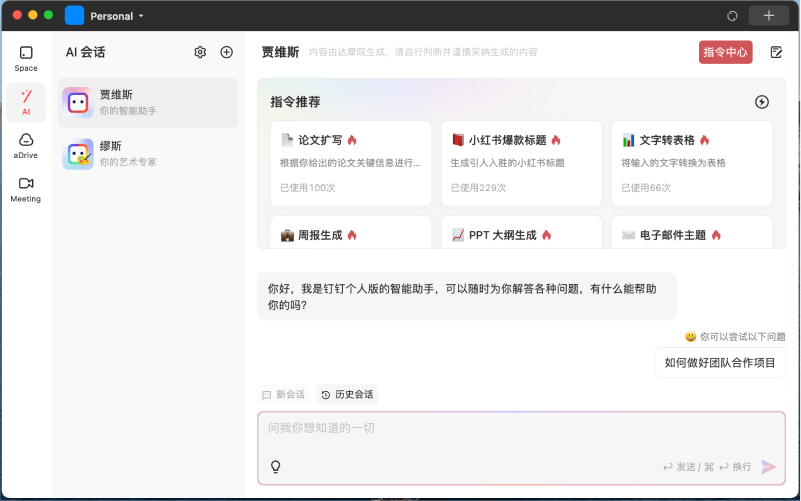801x501 pixels.
Task: Choose the 文字转表格 command card
Action: tap(691, 163)
